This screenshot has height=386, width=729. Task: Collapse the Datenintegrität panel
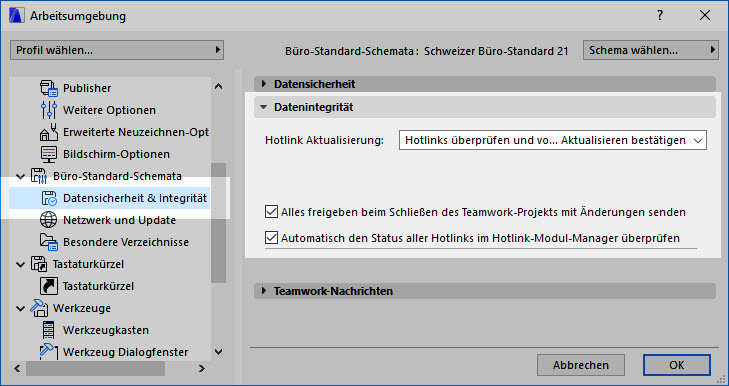pos(264,107)
